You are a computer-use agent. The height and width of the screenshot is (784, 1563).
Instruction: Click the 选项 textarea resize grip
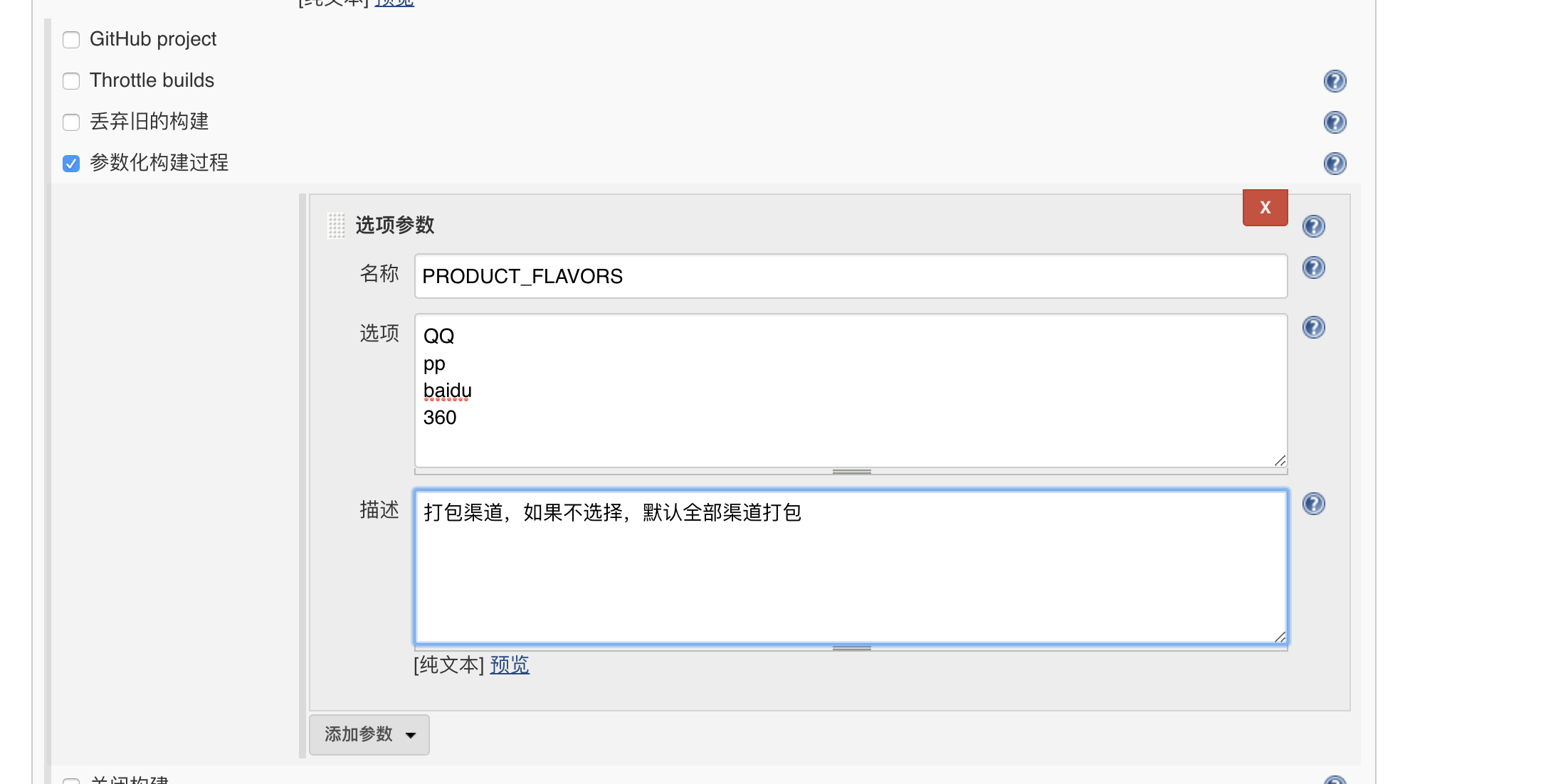[x=1280, y=460]
